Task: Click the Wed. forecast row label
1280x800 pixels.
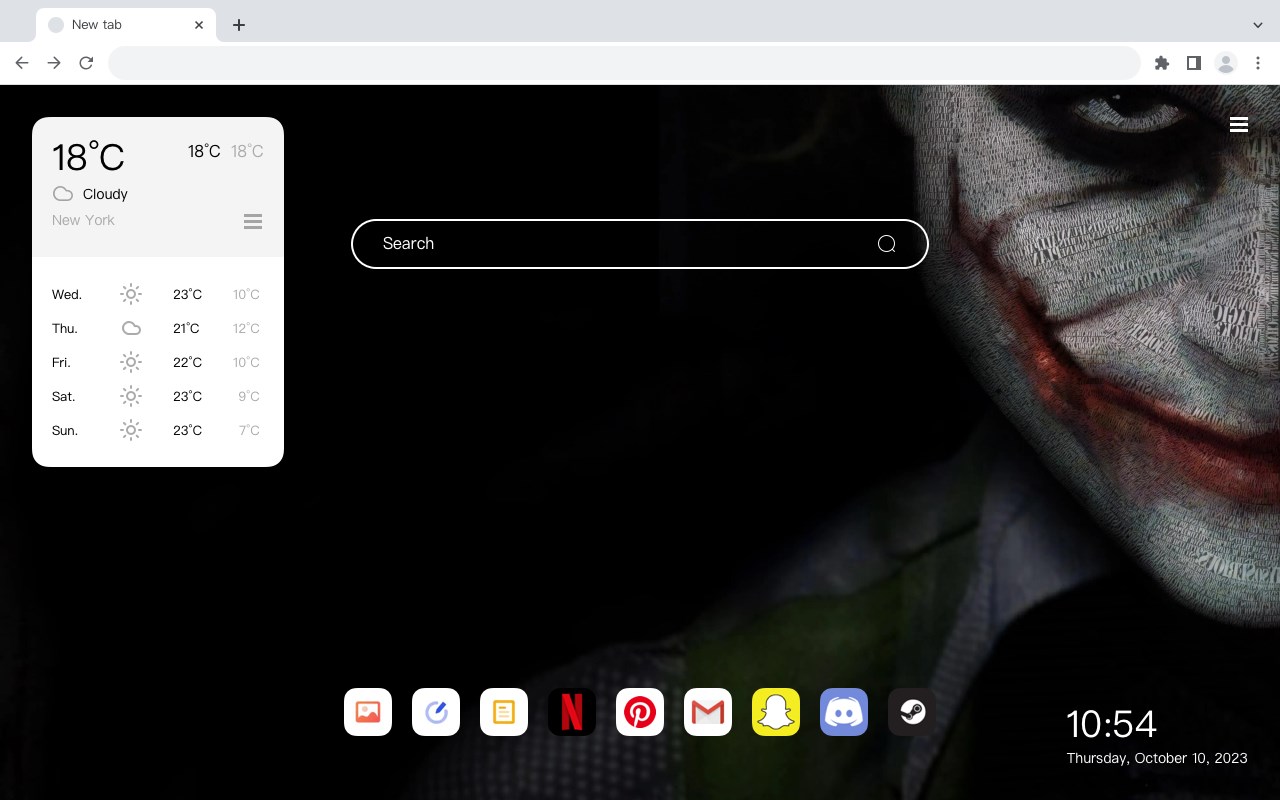Action: coord(67,294)
